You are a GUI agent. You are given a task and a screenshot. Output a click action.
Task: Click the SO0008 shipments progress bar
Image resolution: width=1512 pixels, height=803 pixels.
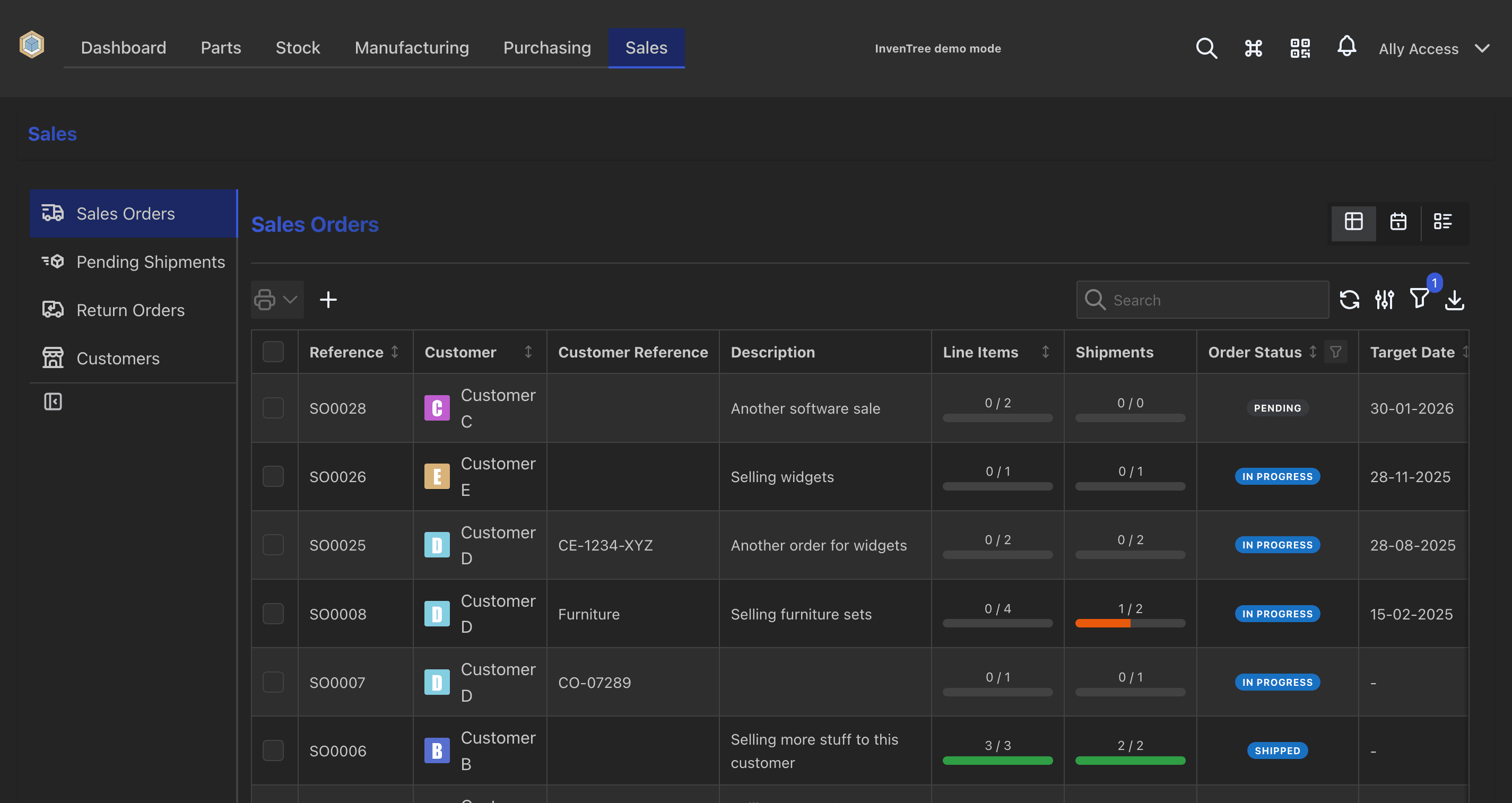[1130, 623]
